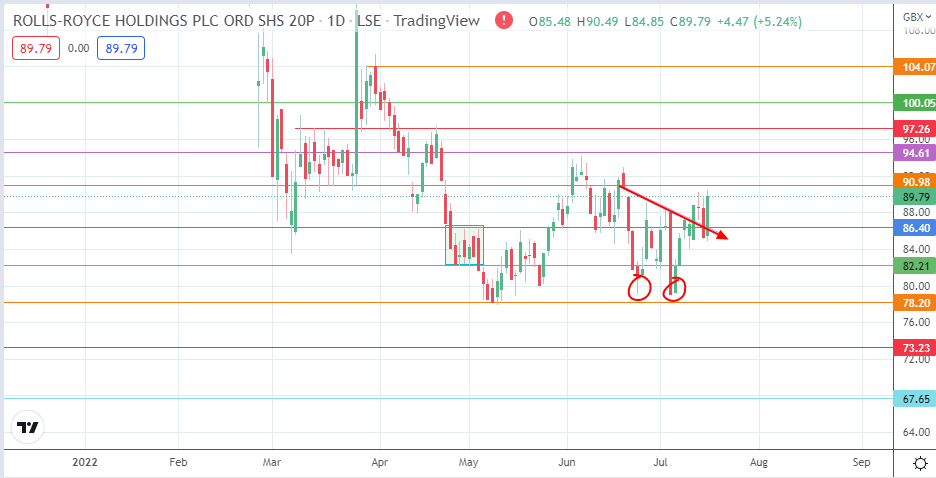The width and height of the screenshot is (936, 478).
Task: Select the 104.07 orange price label
Action: (x=915, y=67)
